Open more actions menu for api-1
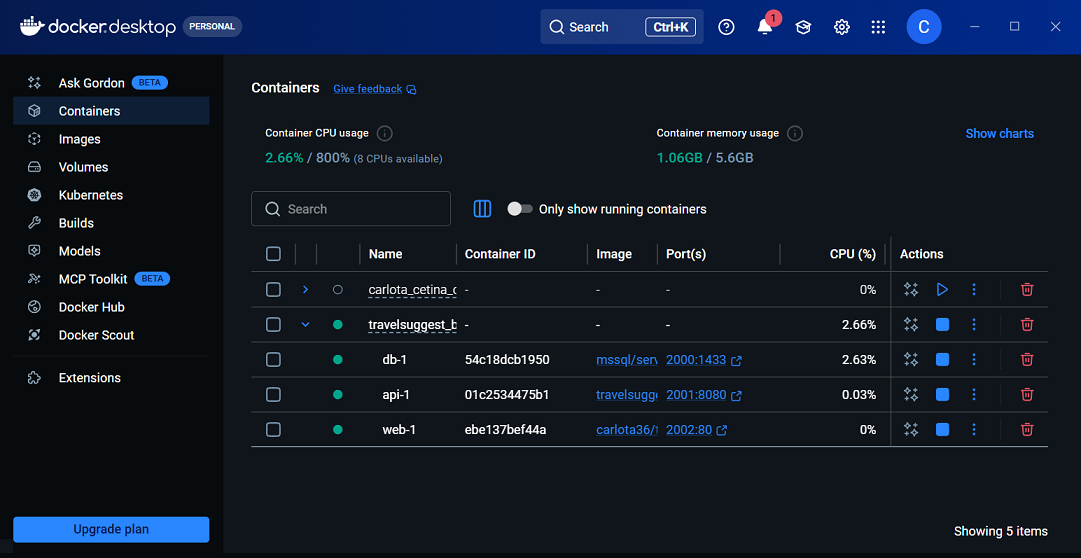This screenshot has height=558, width=1081. coord(973,395)
